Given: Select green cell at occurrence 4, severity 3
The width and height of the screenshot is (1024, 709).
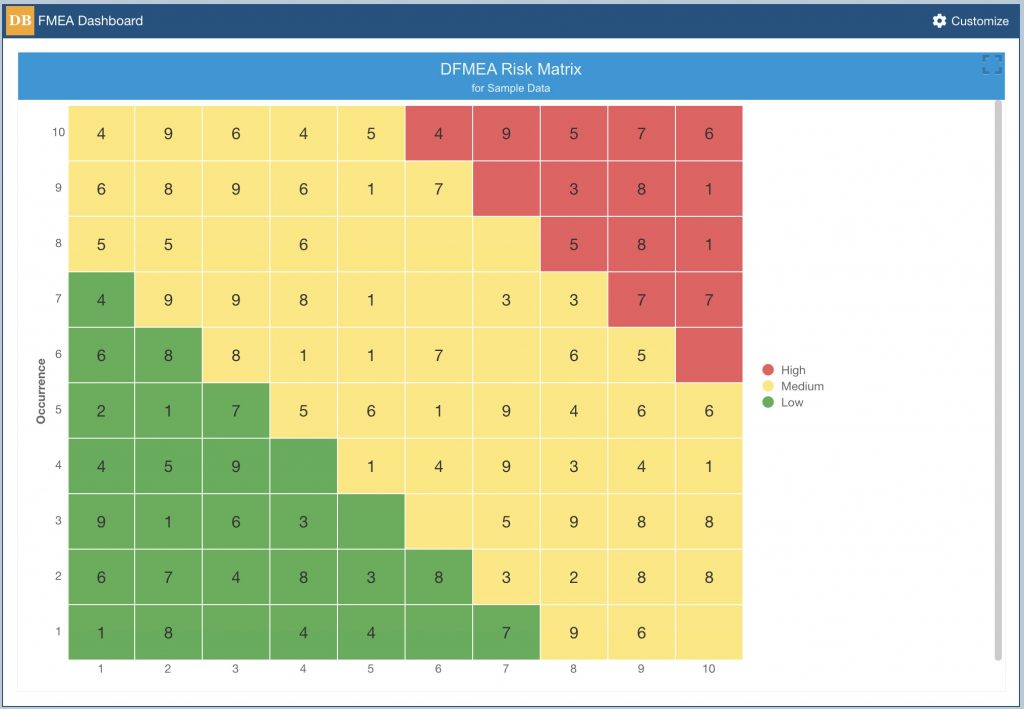Looking at the screenshot, I should pyautogui.click(x=236, y=466).
